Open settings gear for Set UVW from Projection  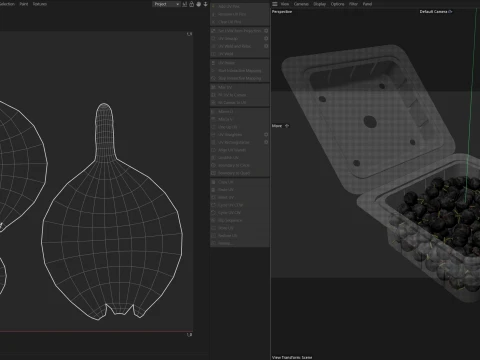[266, 31]
